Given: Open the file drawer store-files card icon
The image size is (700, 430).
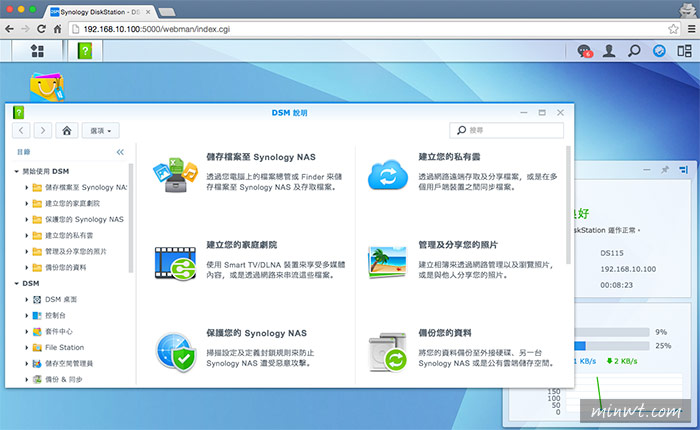Looking at the screenshot, I should point(175,175).
